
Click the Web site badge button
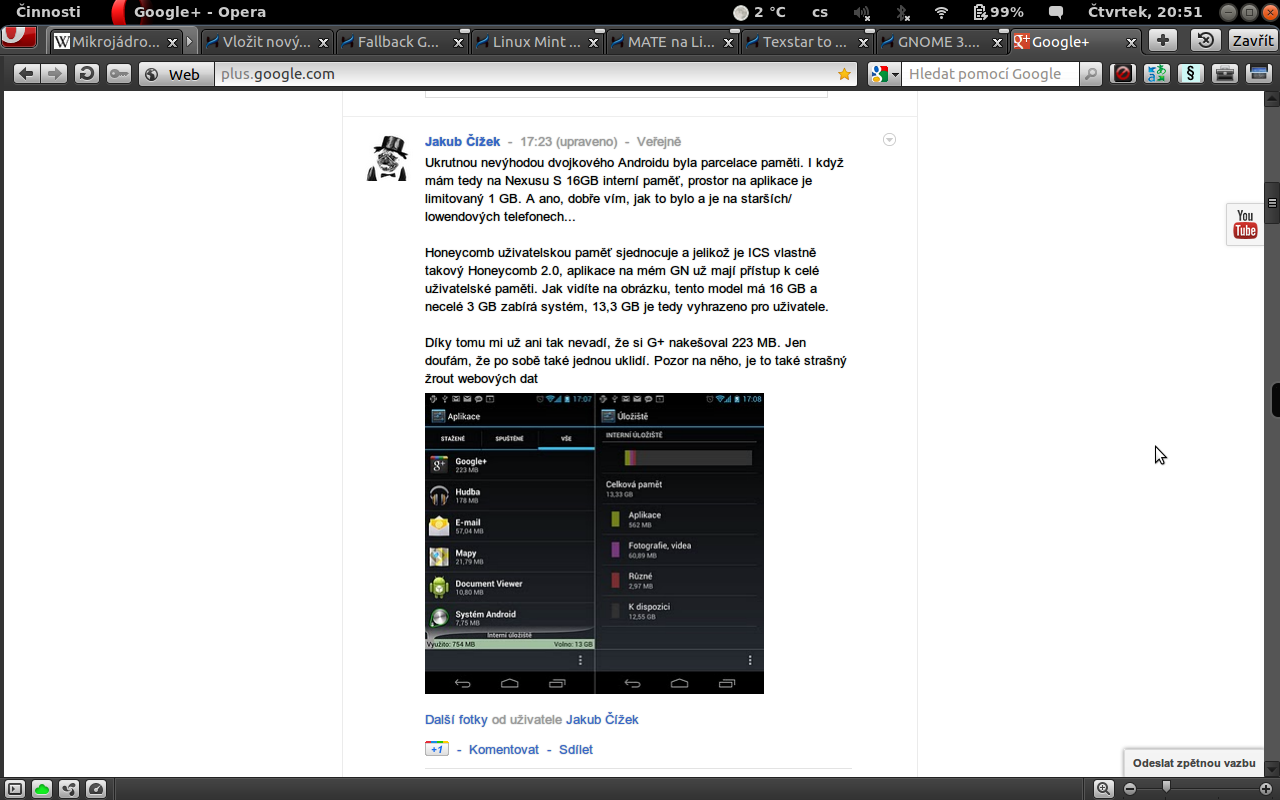pos(176,74)
